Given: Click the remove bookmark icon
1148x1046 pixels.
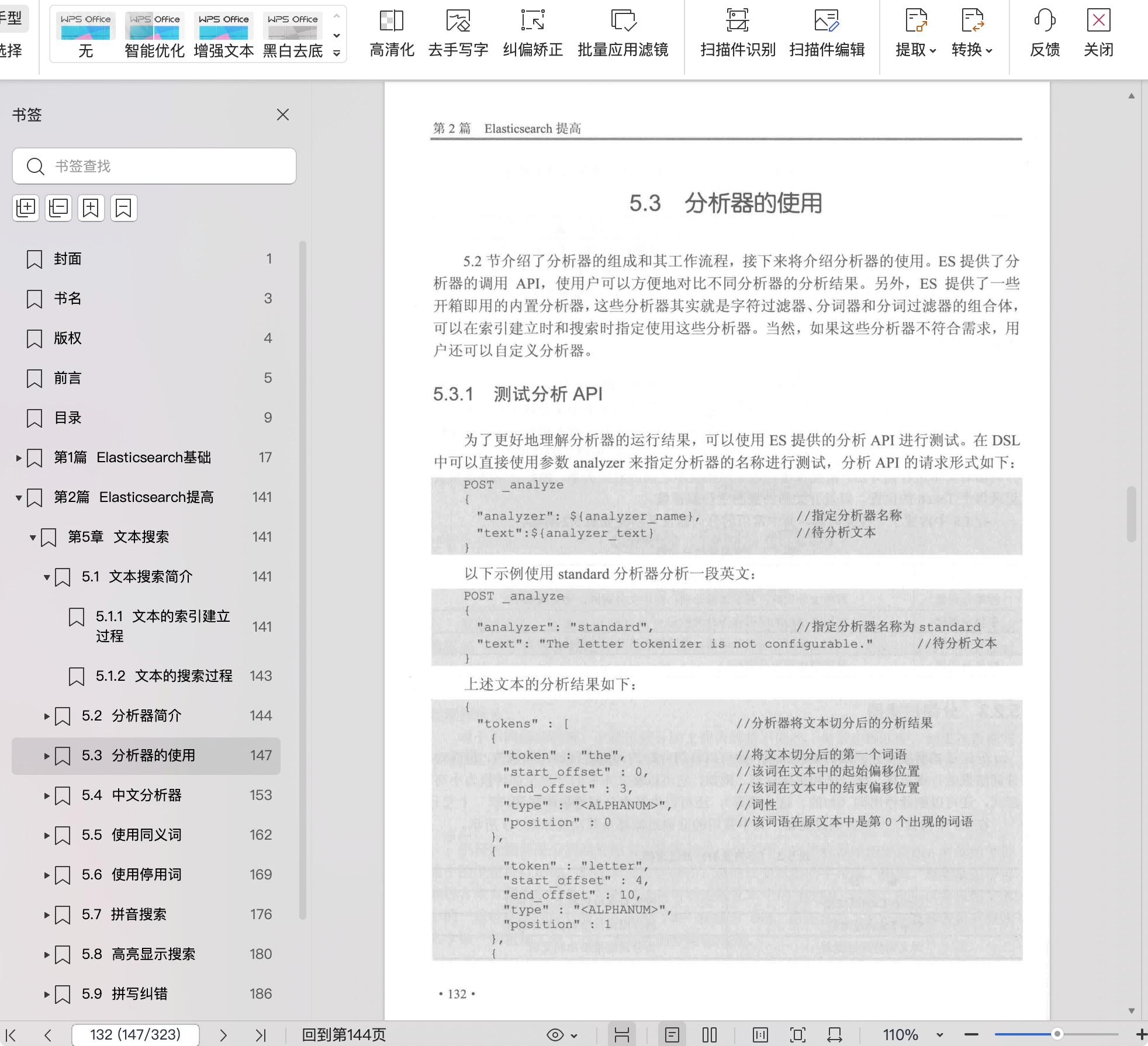Looking at the screenshot, I should (x=123, y=208).
